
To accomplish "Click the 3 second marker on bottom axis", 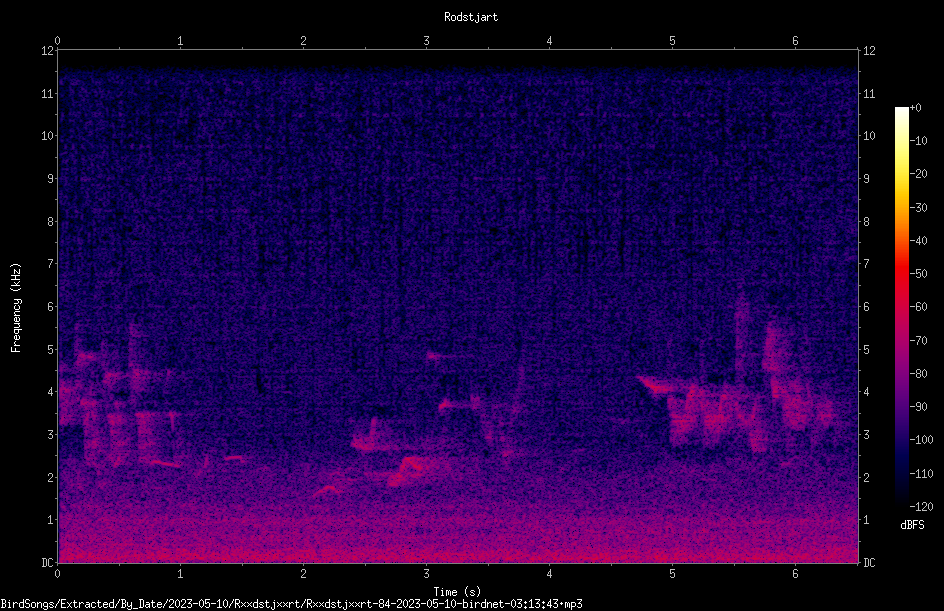I will pyautogui.click(x=426, y=574).
